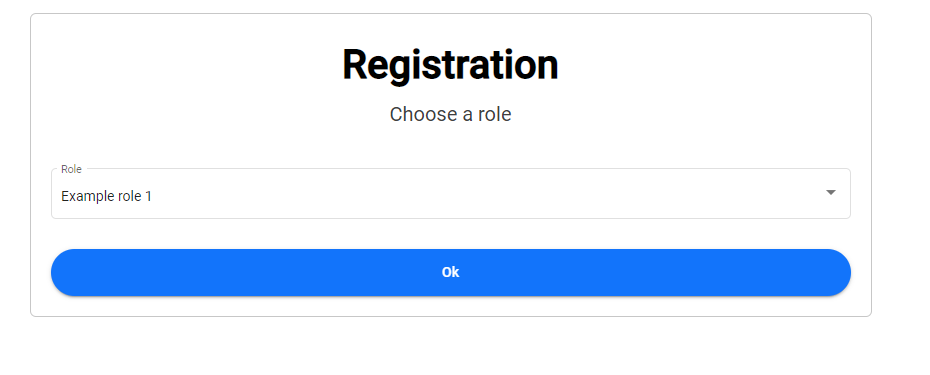The height and width of the screenshot is (375, 930).
Task: Confirm role selection with Ok
Action: (451, 272)
